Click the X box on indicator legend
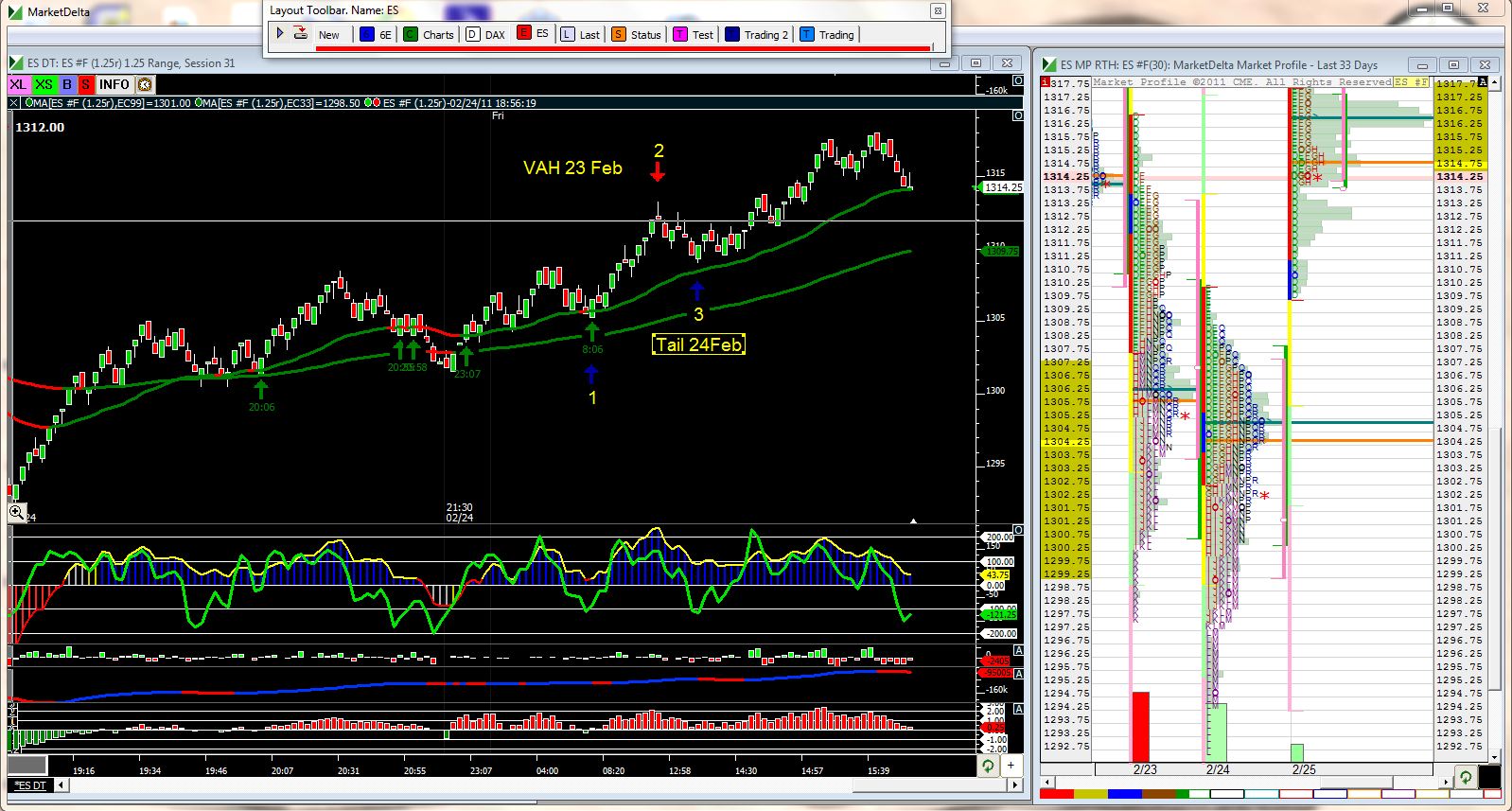The width and height of the screenshot is (1512, 811). click(14, 102)
